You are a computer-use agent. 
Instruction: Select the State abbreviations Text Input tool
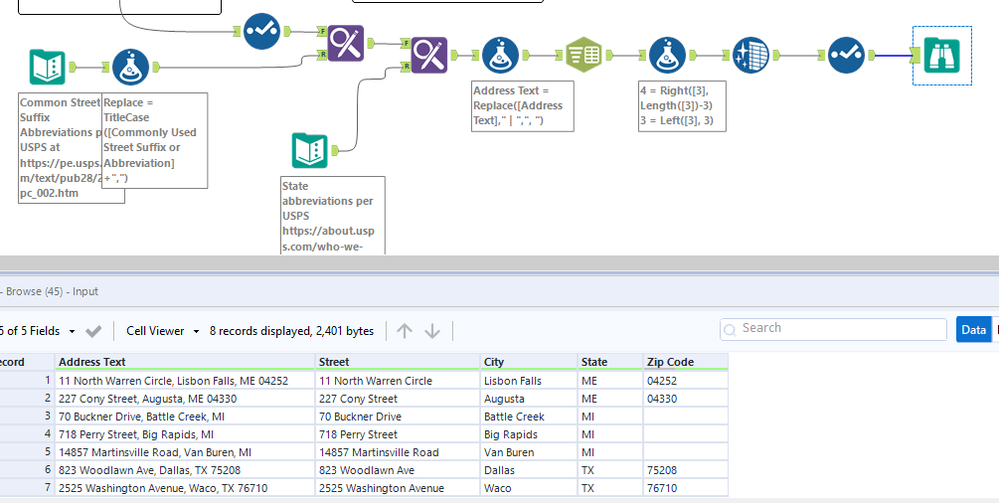tap(309, 151)
